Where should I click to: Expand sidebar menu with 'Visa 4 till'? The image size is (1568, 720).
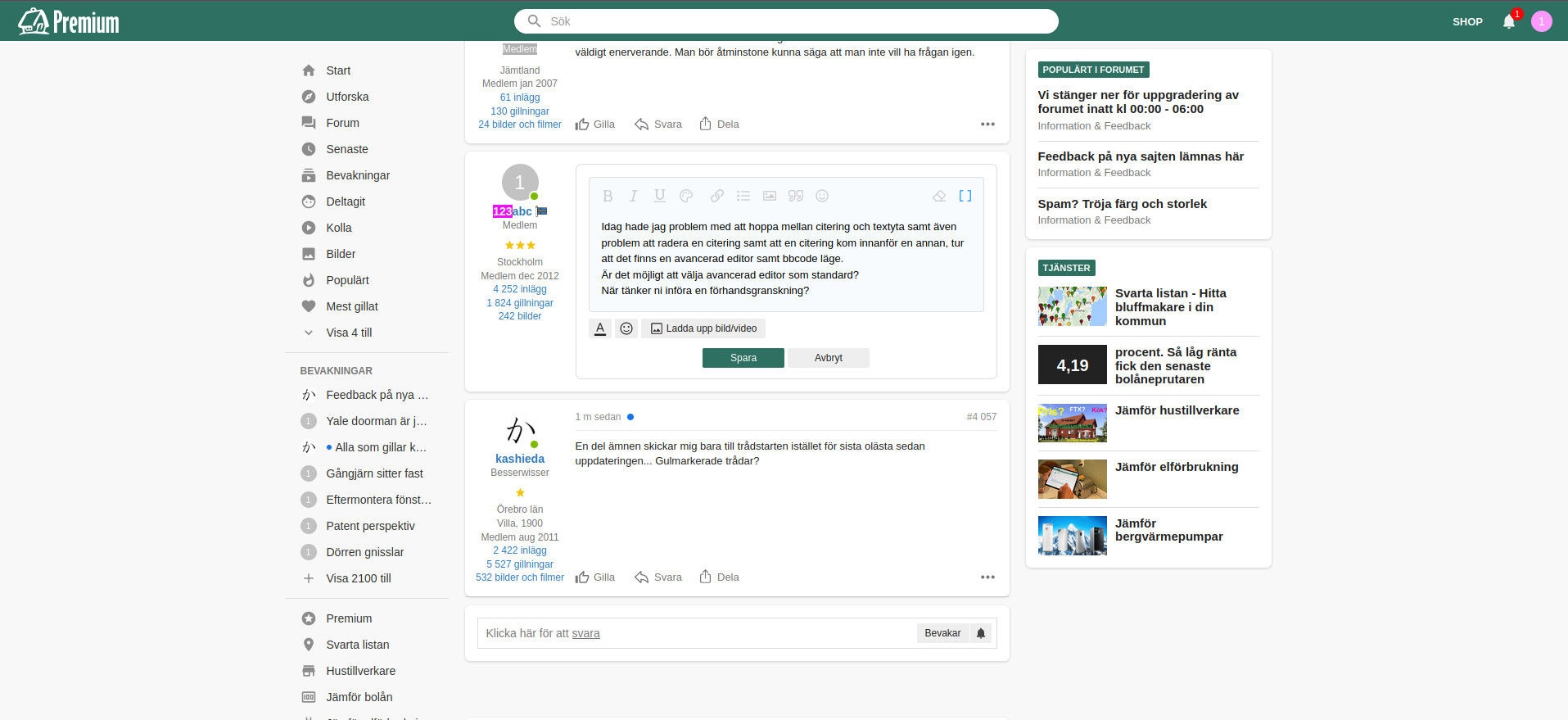(x=349, y=333)
